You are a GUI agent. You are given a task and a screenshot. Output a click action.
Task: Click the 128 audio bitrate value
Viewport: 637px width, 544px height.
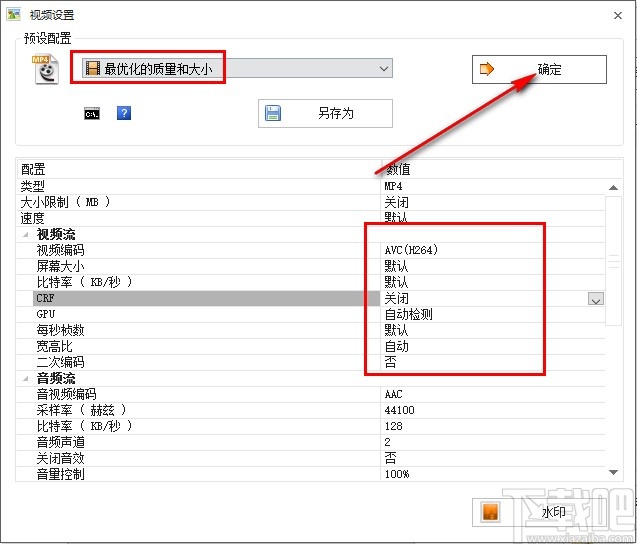(x=393, y=426)
